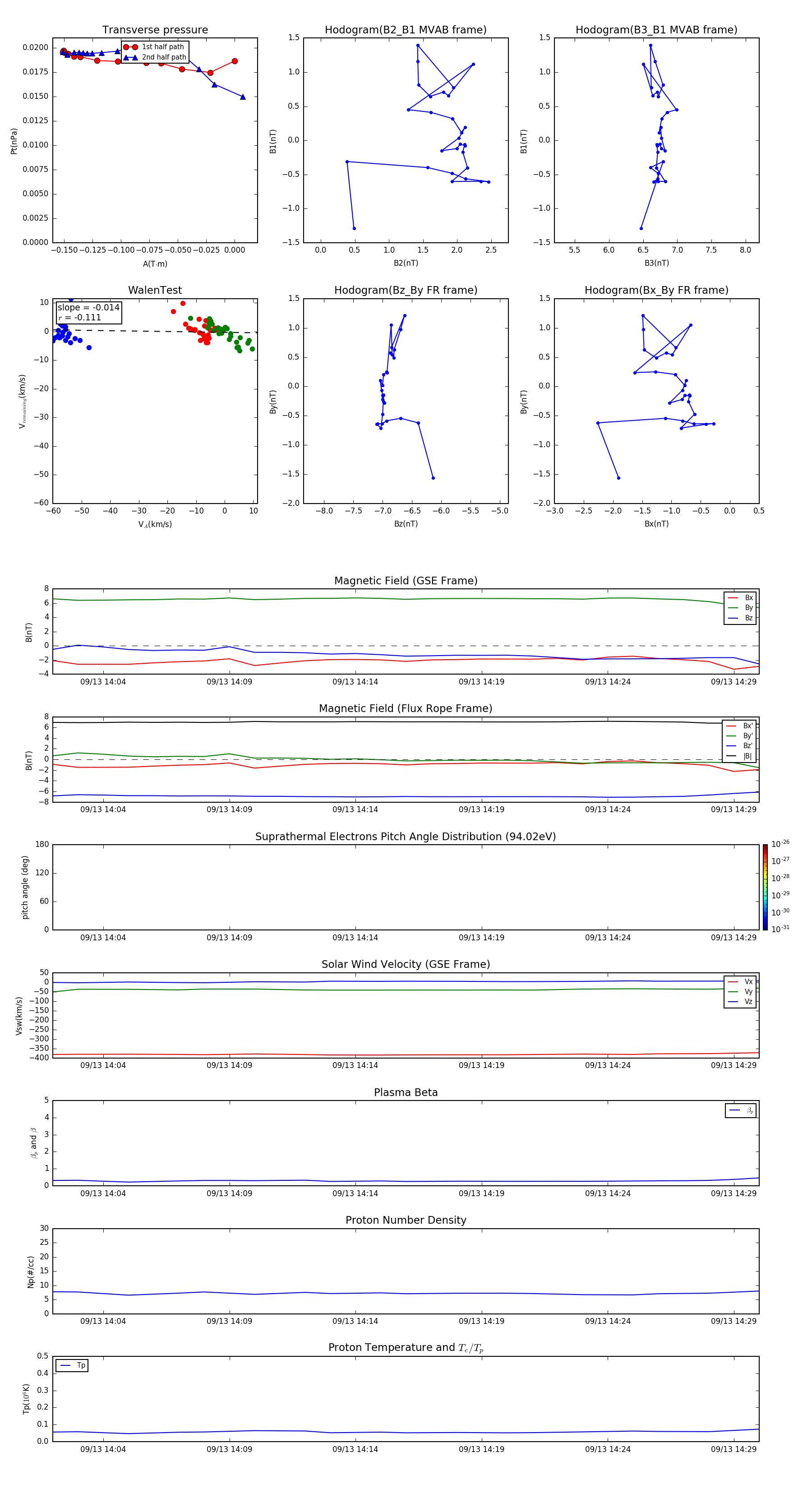Click the "V_remaining(km/s)" y-axis label
The height and width of the screenshot is (1489, 812).
click(x=22, y=401)
